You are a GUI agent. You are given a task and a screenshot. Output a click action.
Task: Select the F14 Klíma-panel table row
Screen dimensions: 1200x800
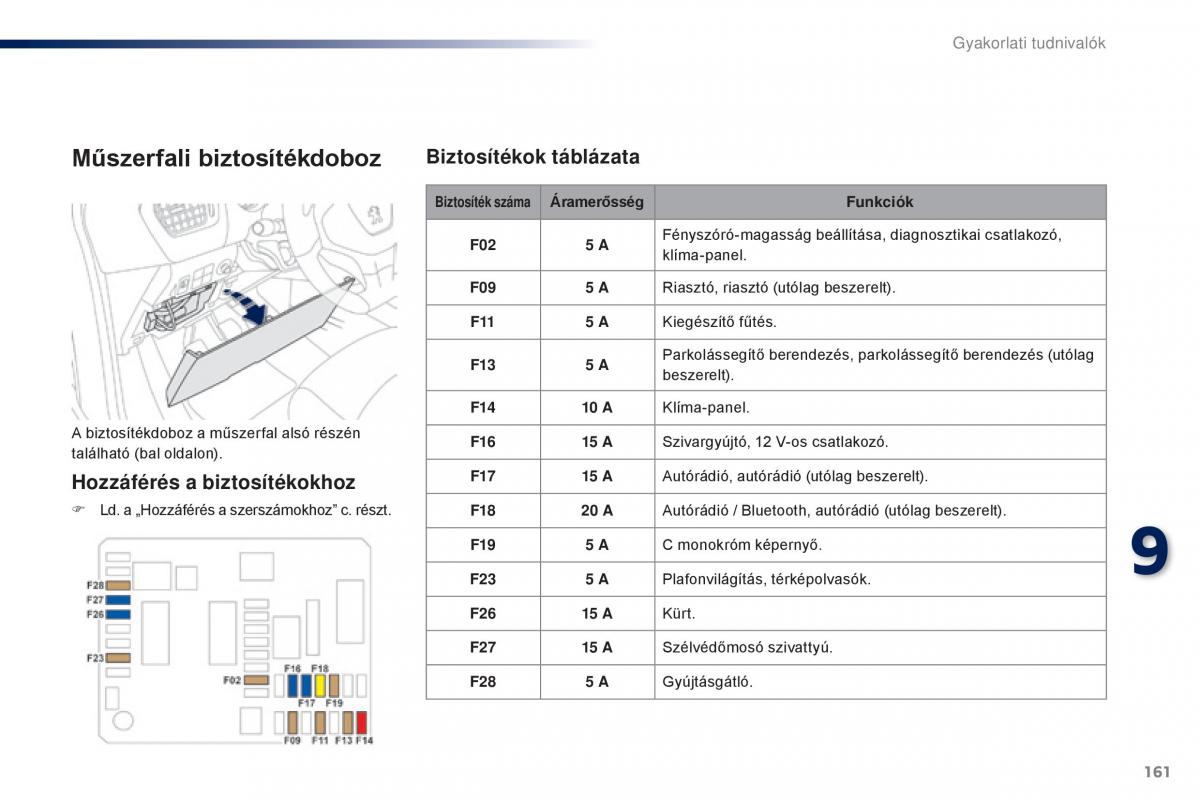click(x=766, y=408)
